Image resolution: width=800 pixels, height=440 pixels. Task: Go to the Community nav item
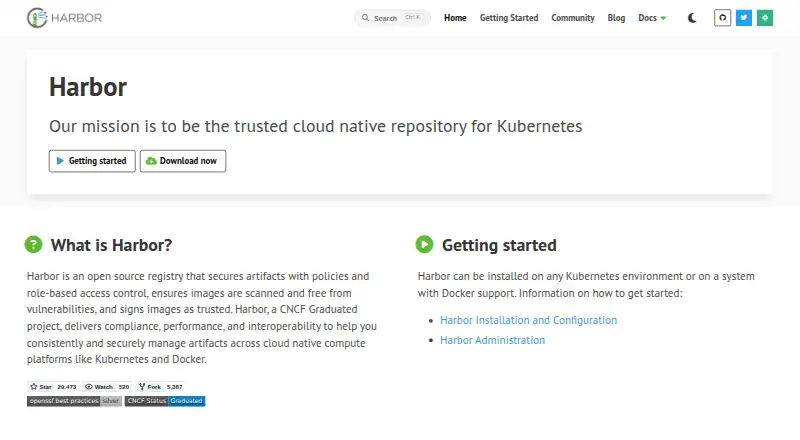click(573, 18)
